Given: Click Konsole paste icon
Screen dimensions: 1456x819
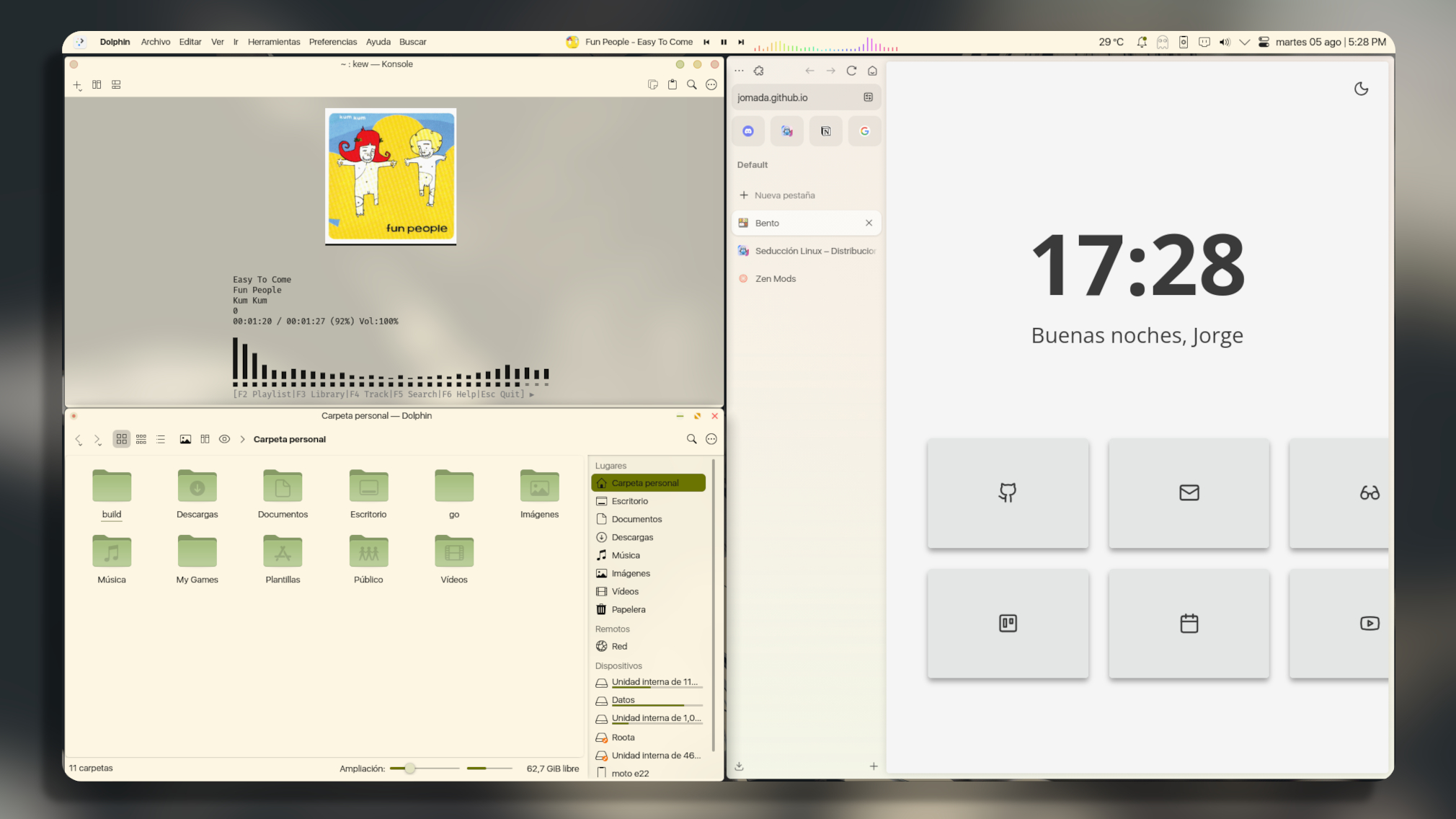Looking at the screenshot, I should coord(672,85).
